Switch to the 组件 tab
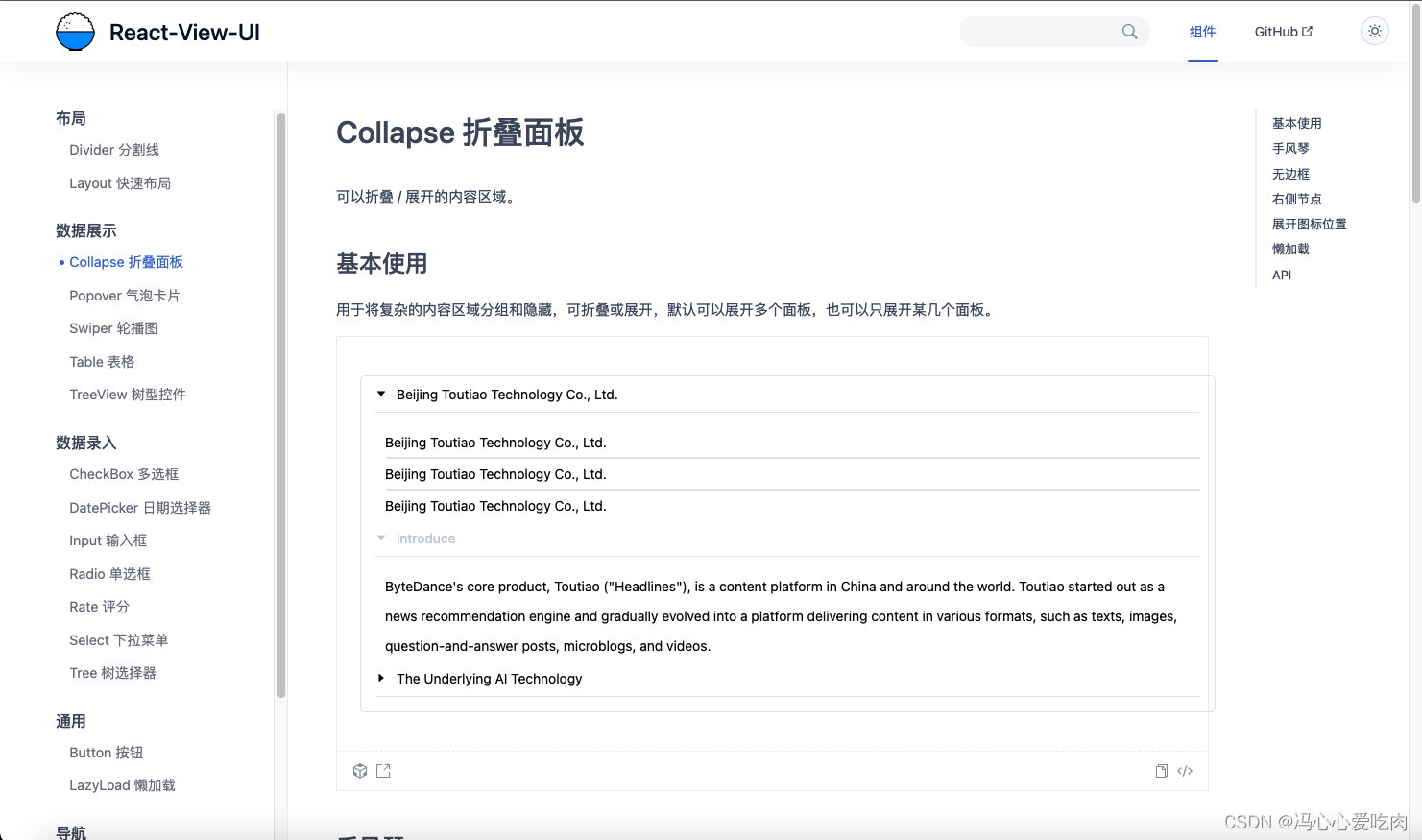 tap(1202, 32)
